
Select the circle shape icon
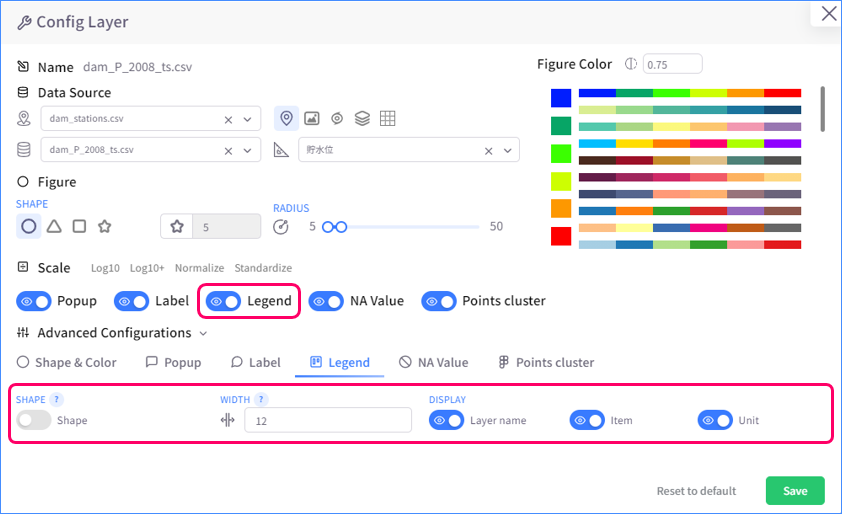28,227
